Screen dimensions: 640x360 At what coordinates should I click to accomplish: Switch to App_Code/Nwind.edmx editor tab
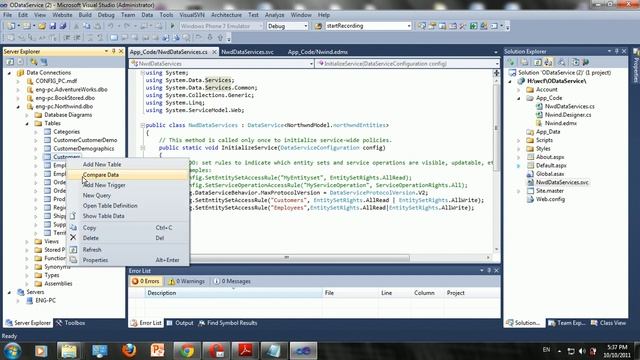(x=318, y=52)
